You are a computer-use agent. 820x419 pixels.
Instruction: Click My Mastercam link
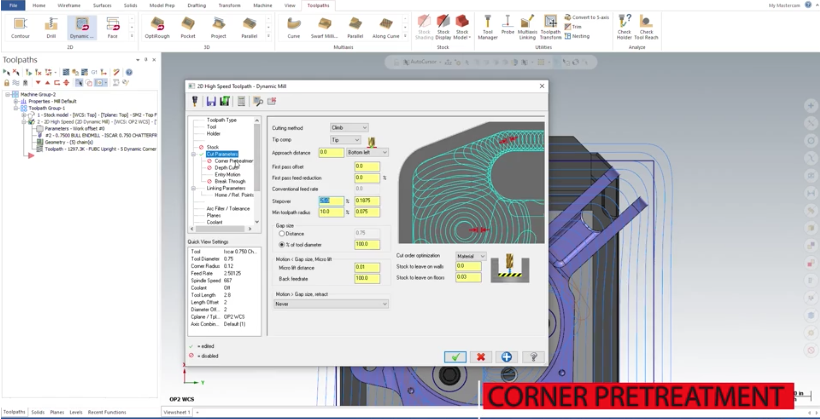pos(784,5)
